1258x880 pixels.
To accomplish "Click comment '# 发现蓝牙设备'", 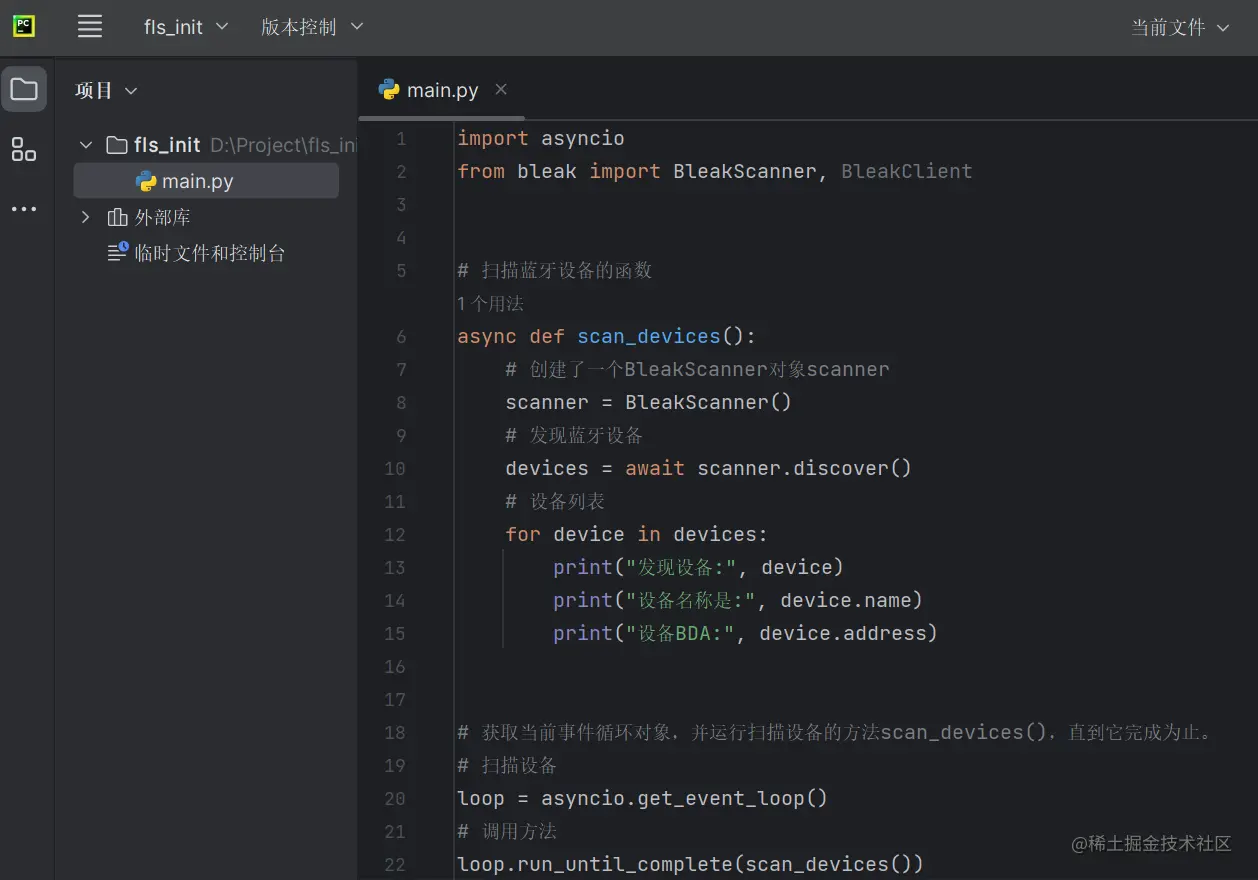I will coord(574,435).
